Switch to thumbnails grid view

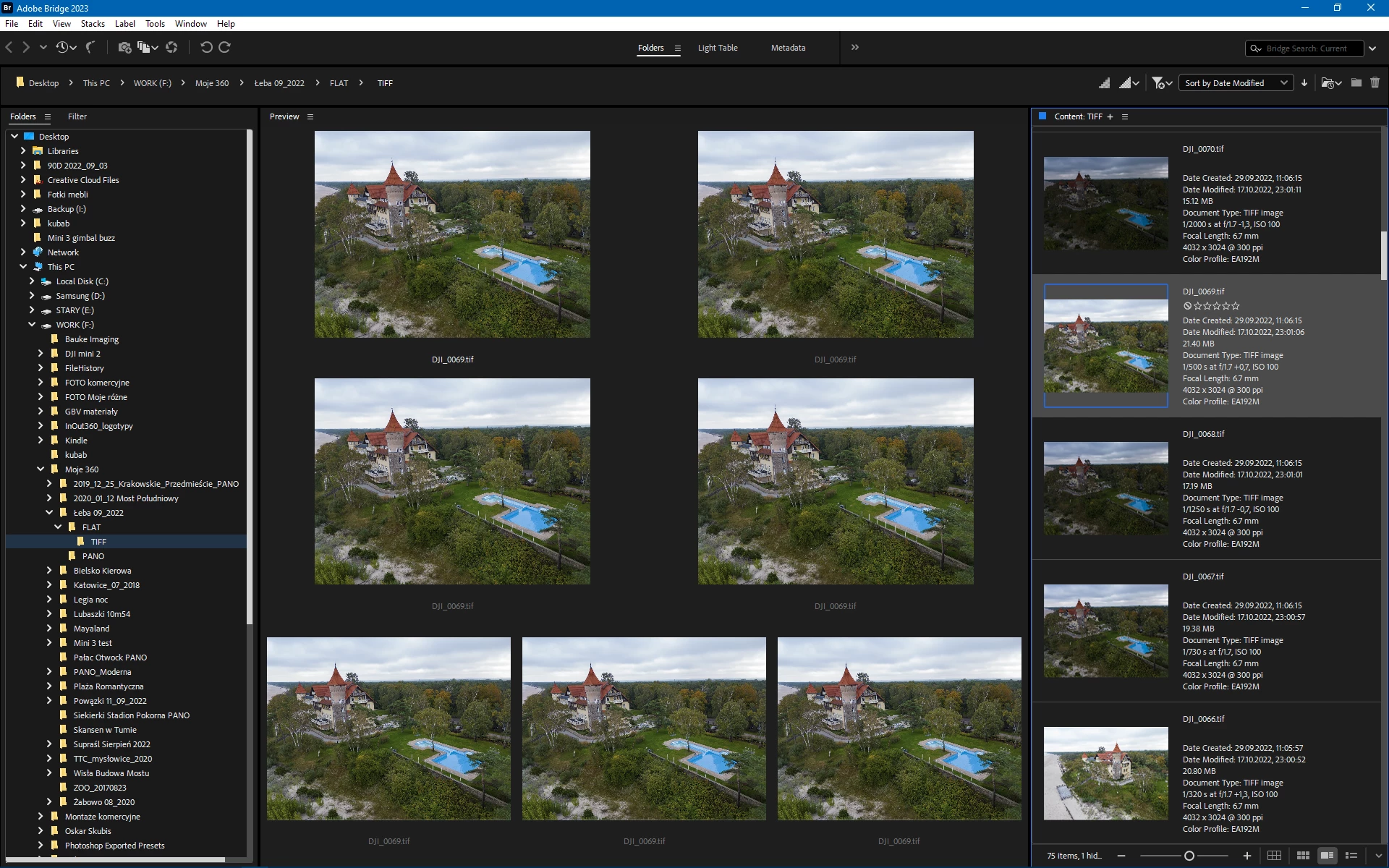(x=1303, y=856)
